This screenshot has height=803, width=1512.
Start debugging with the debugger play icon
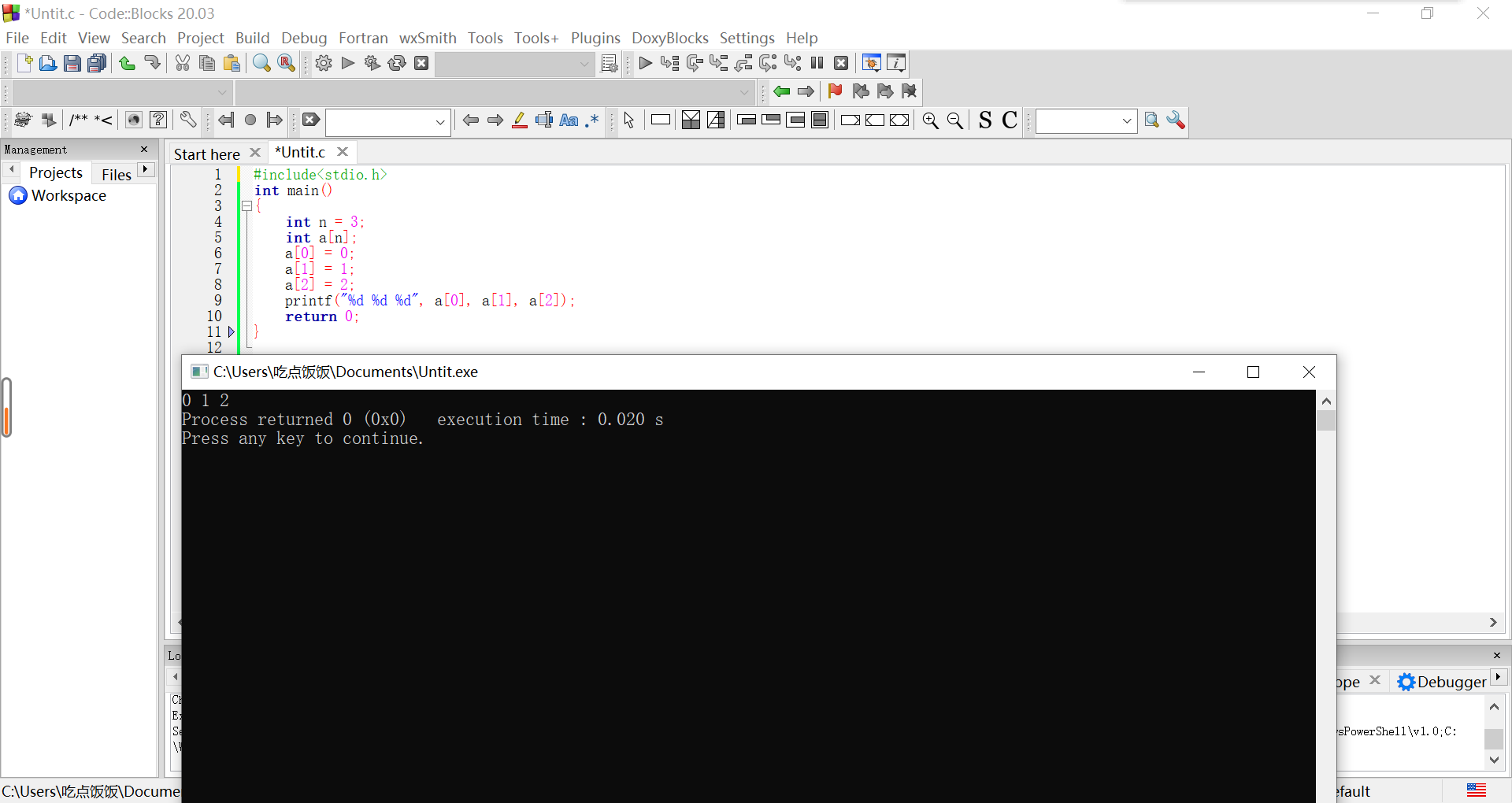coord(646,63)
